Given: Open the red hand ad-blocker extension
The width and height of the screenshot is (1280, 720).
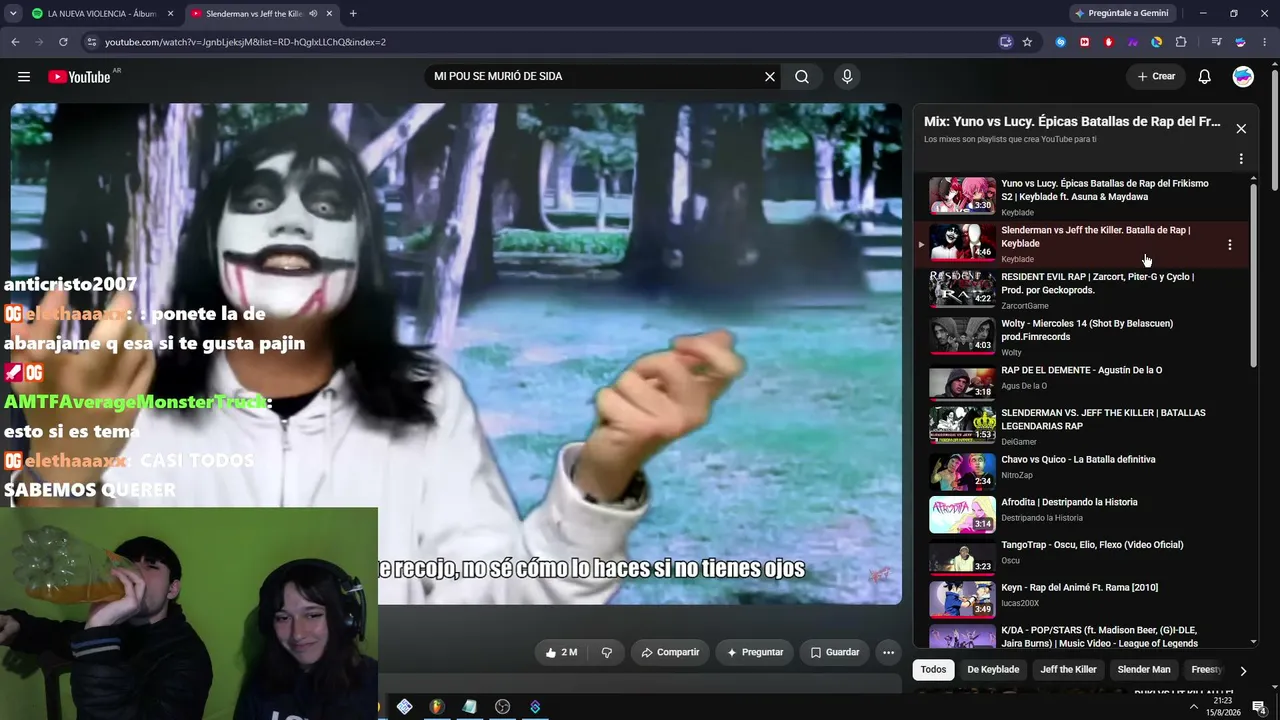Looking at the screenshot, I should pos(1109,42).
